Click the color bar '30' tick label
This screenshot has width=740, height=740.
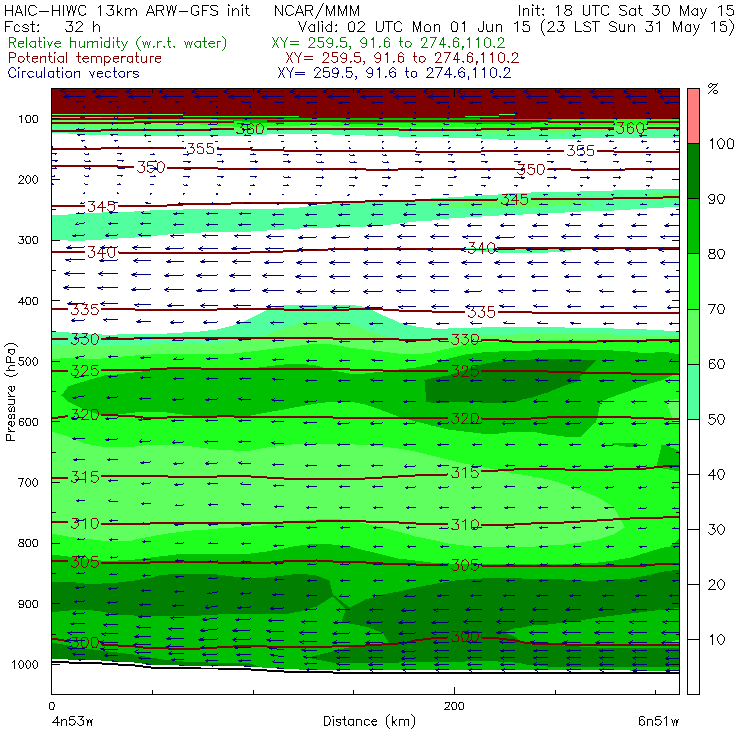click(x=716, y=530)
